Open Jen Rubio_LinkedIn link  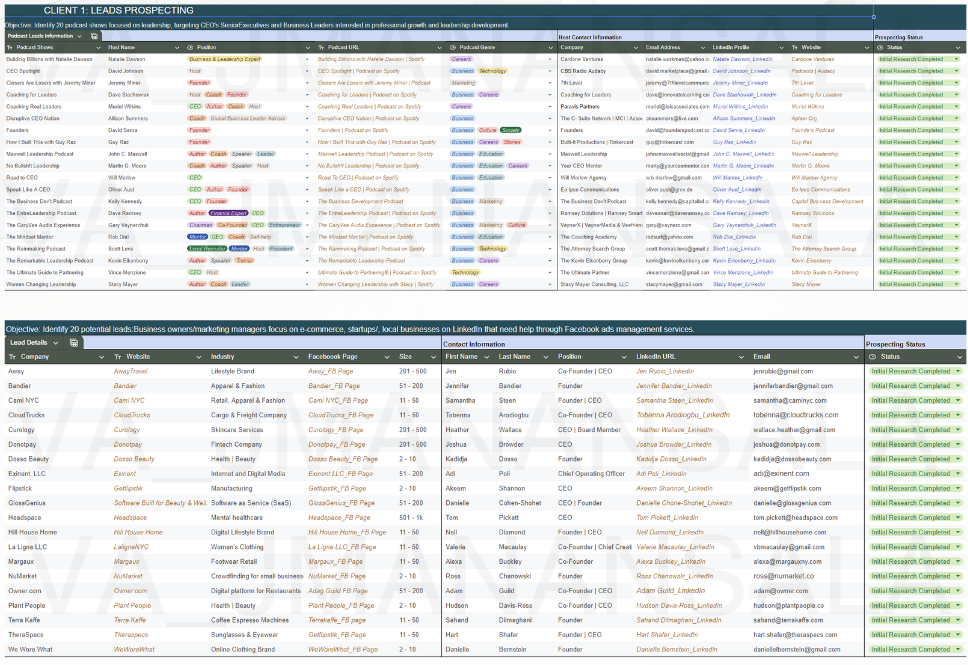tap(665, 372)
